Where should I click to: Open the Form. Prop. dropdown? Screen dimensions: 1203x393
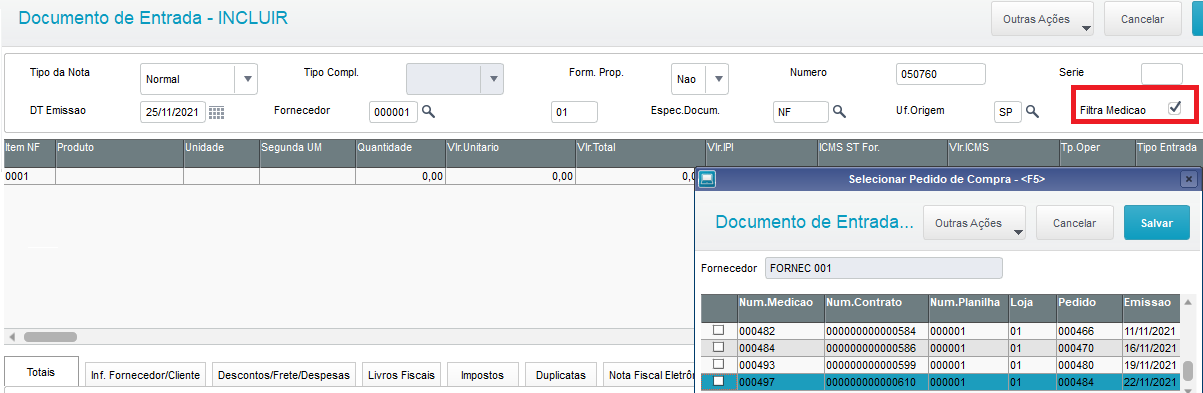718,78
